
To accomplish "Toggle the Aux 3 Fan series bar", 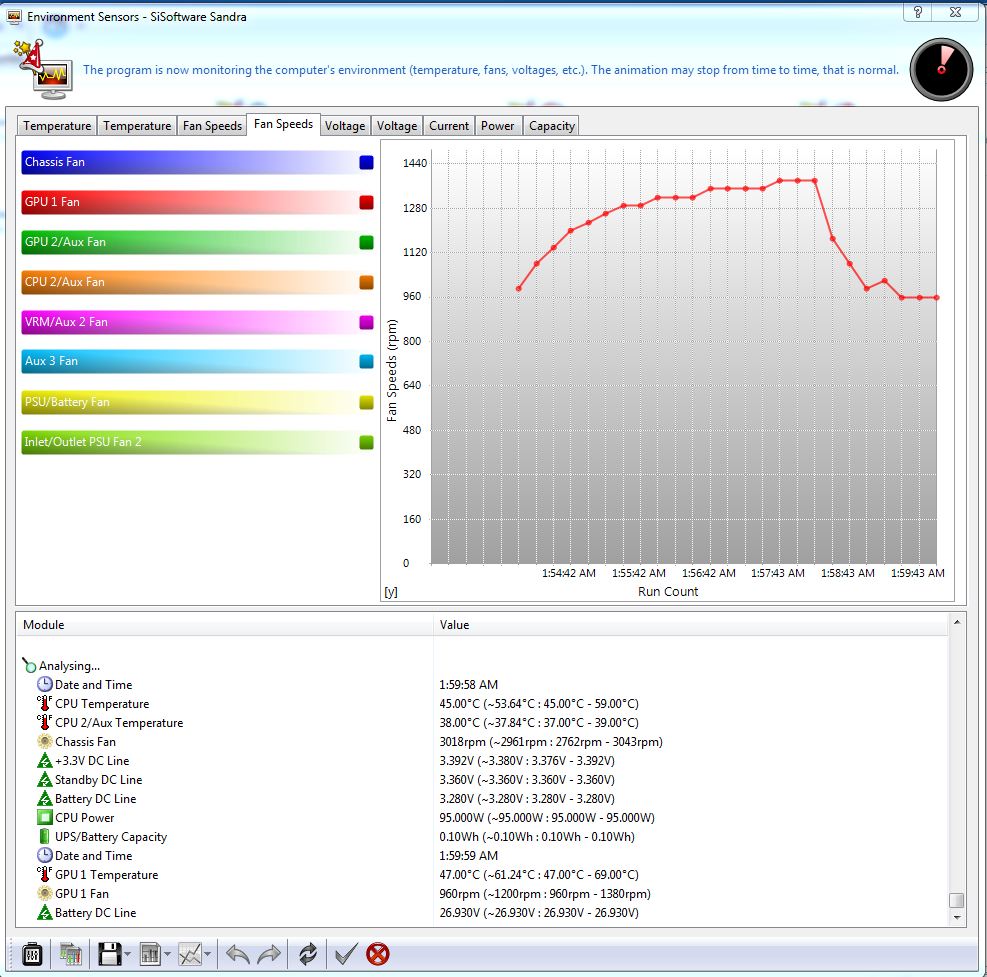I will click(198, 361).
